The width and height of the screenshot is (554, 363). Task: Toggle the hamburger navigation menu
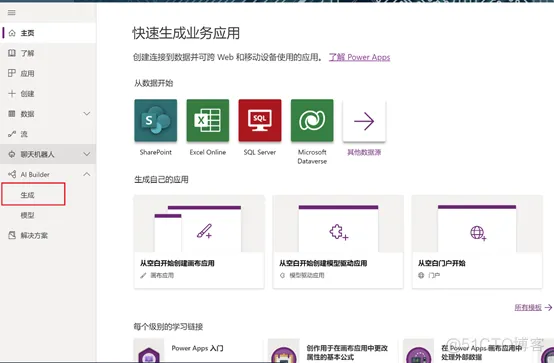pyautogui.click(x=12, y=13)
